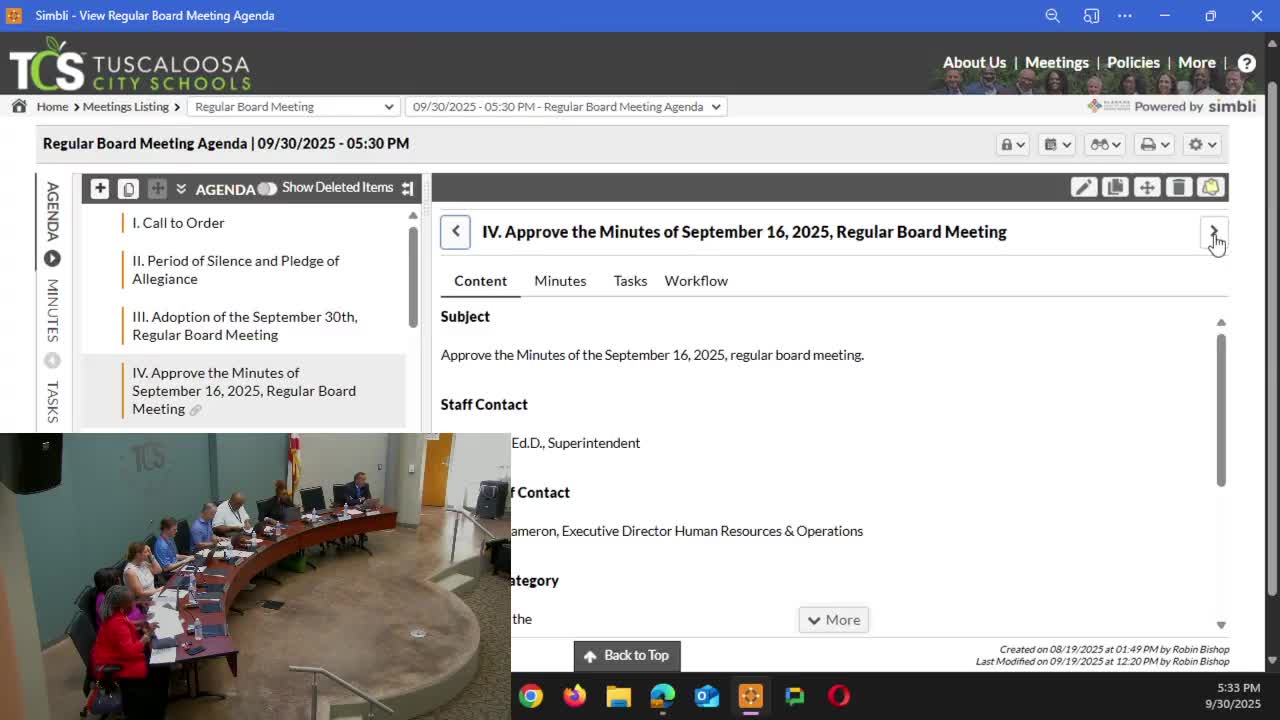Click the agenda list vertical scrollbar
This screenshot has width=1280, height=720.
[413, 275]
